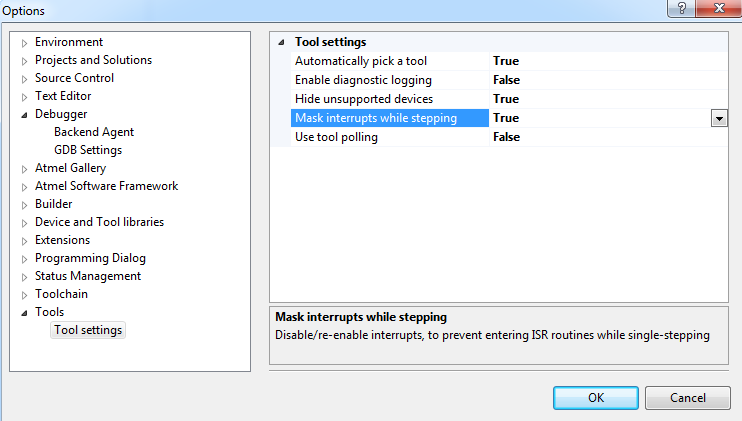Screen dimensions: 742x421
Task: Open the Mask interrupts value dropdown
Action: 719,119
